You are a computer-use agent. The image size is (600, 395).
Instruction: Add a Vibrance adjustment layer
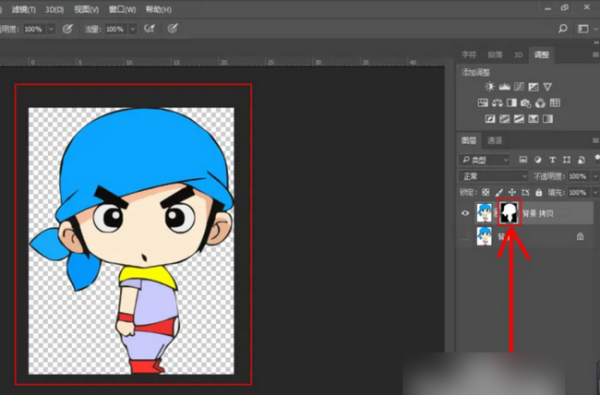pos(548,87)
